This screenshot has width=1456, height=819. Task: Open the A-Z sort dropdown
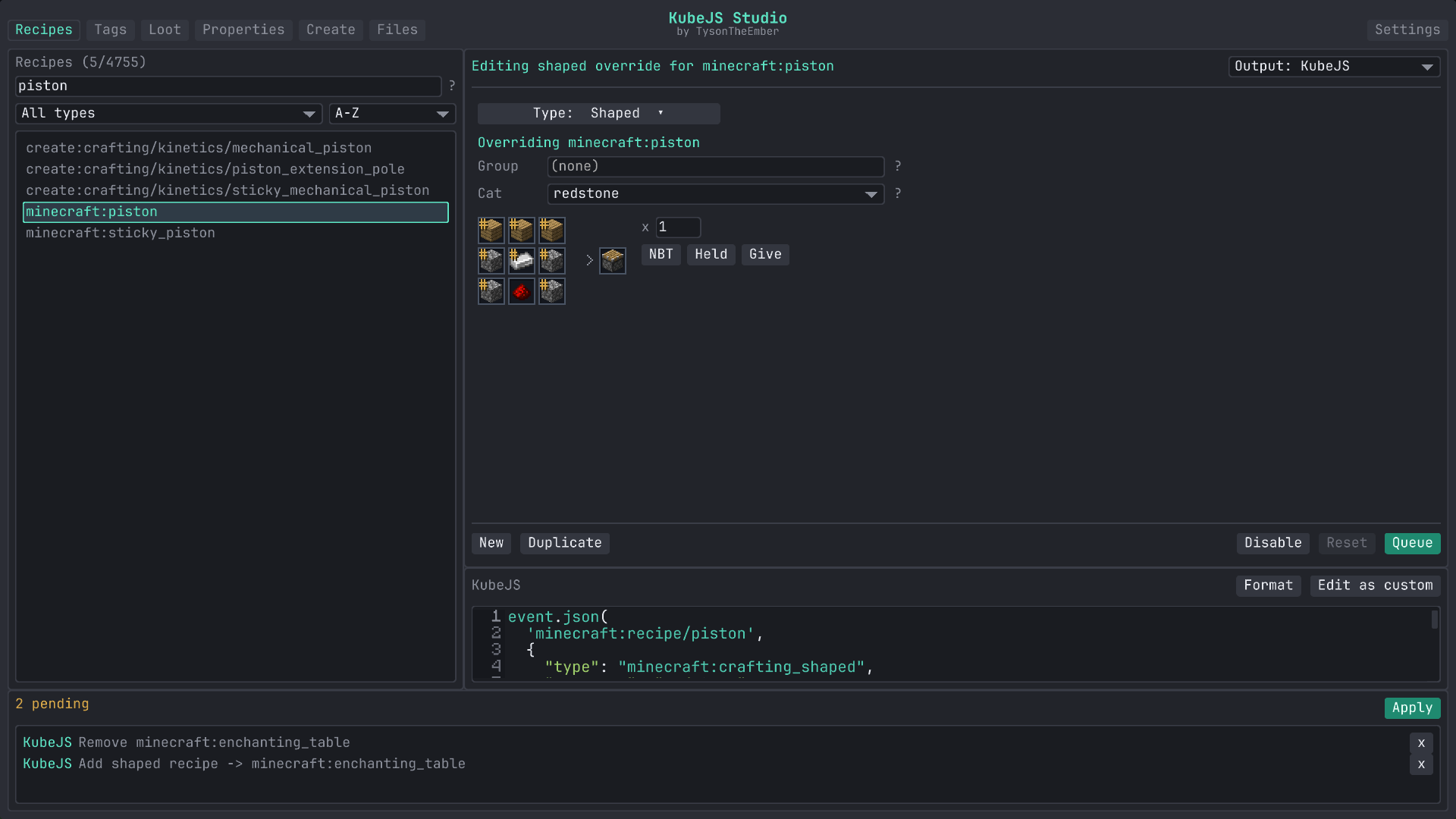point(392,114)
